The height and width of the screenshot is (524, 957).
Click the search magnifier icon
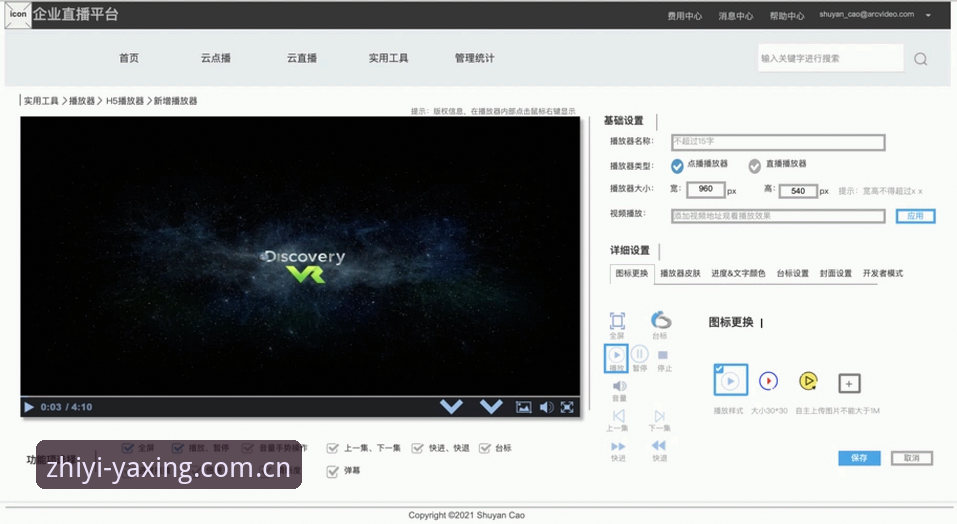tap(920, 59)
